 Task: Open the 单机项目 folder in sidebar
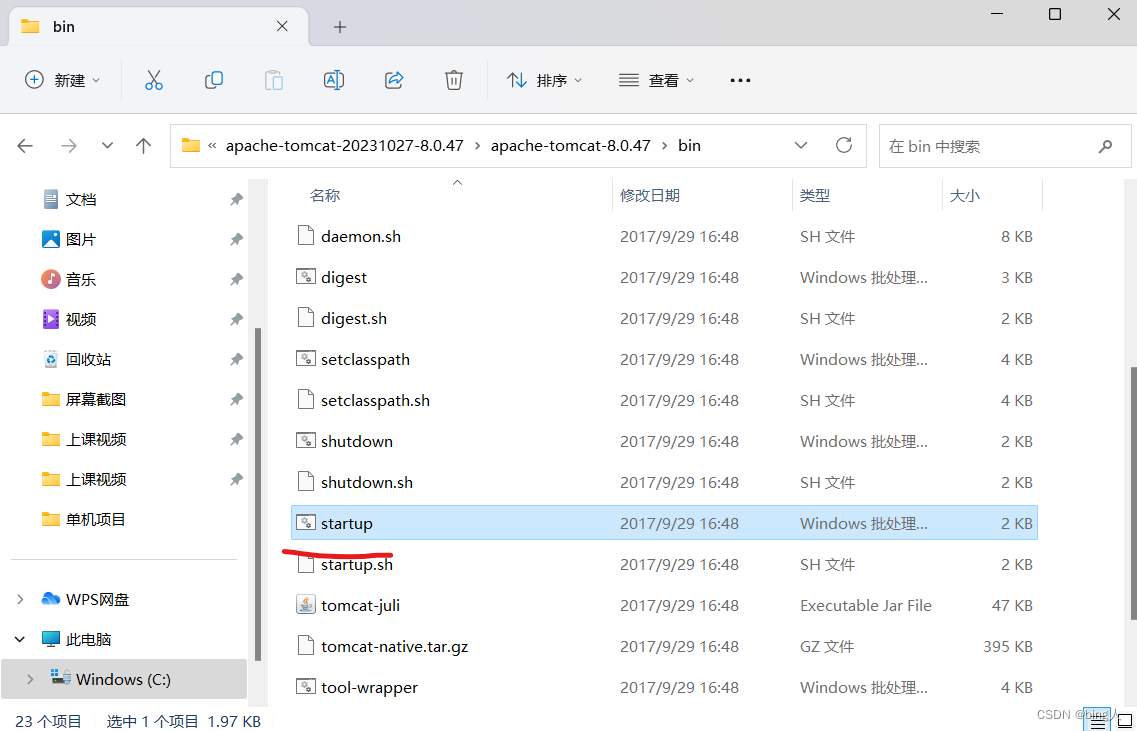(96, 519)
